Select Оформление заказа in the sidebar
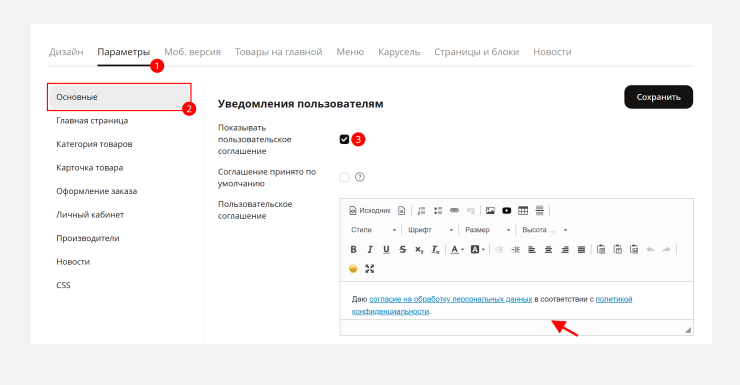The image size is (740, 385). click(x=97, y=191)
